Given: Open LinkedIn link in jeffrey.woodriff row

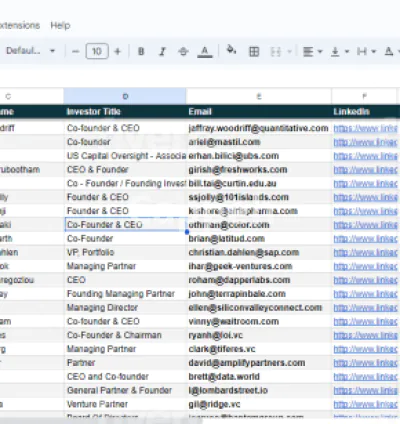Looking at the screenshot, I should pyautogui.click(x=365, y=128).
